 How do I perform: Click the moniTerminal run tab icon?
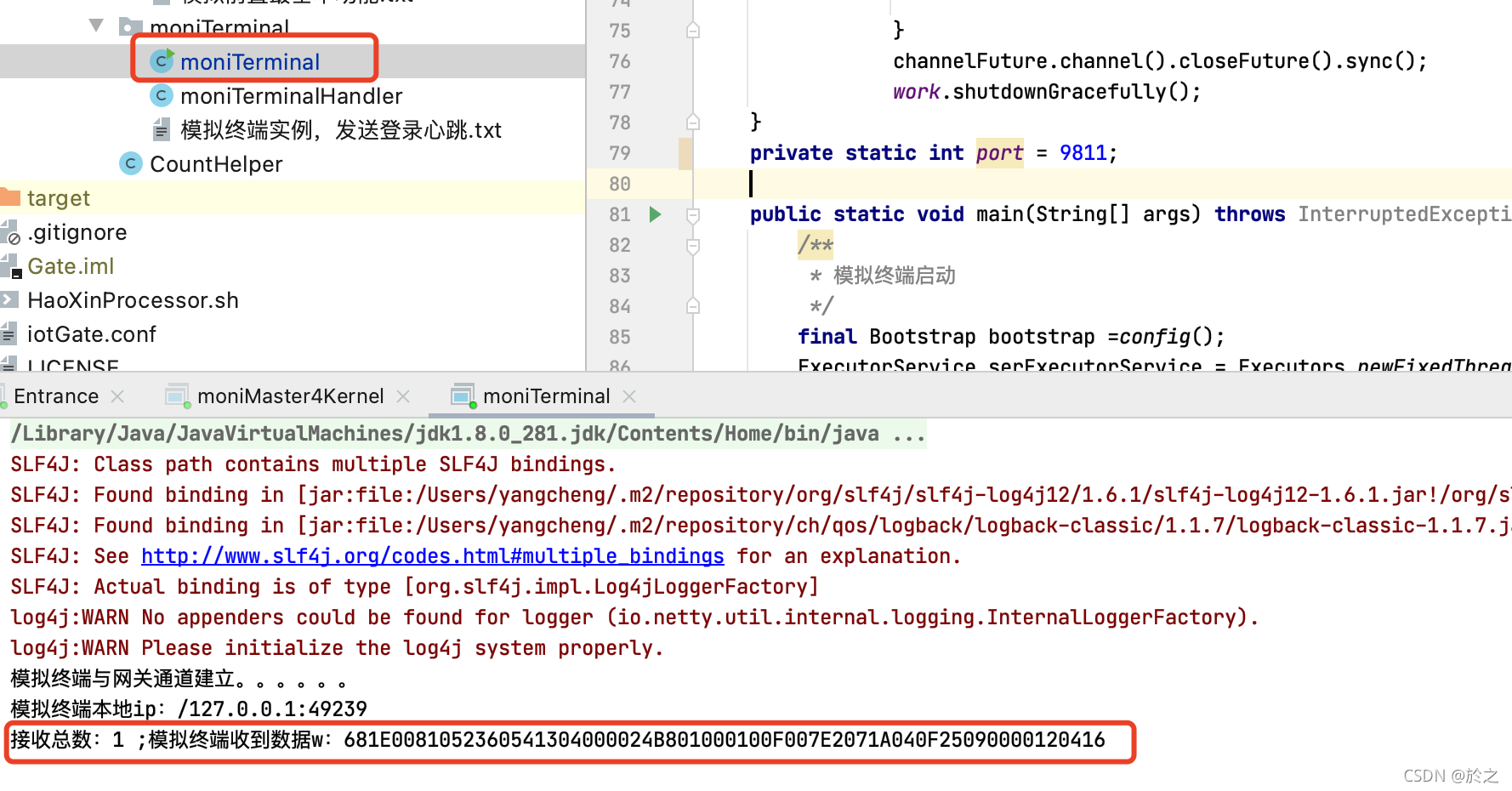(x=463, y=395)
